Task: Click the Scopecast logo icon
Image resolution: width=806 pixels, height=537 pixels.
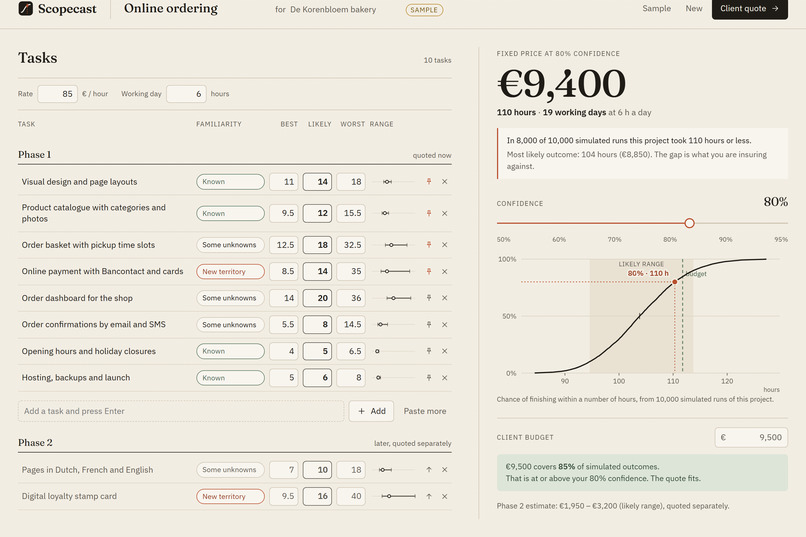Action: pyautogui.click(x=25, y=8)
